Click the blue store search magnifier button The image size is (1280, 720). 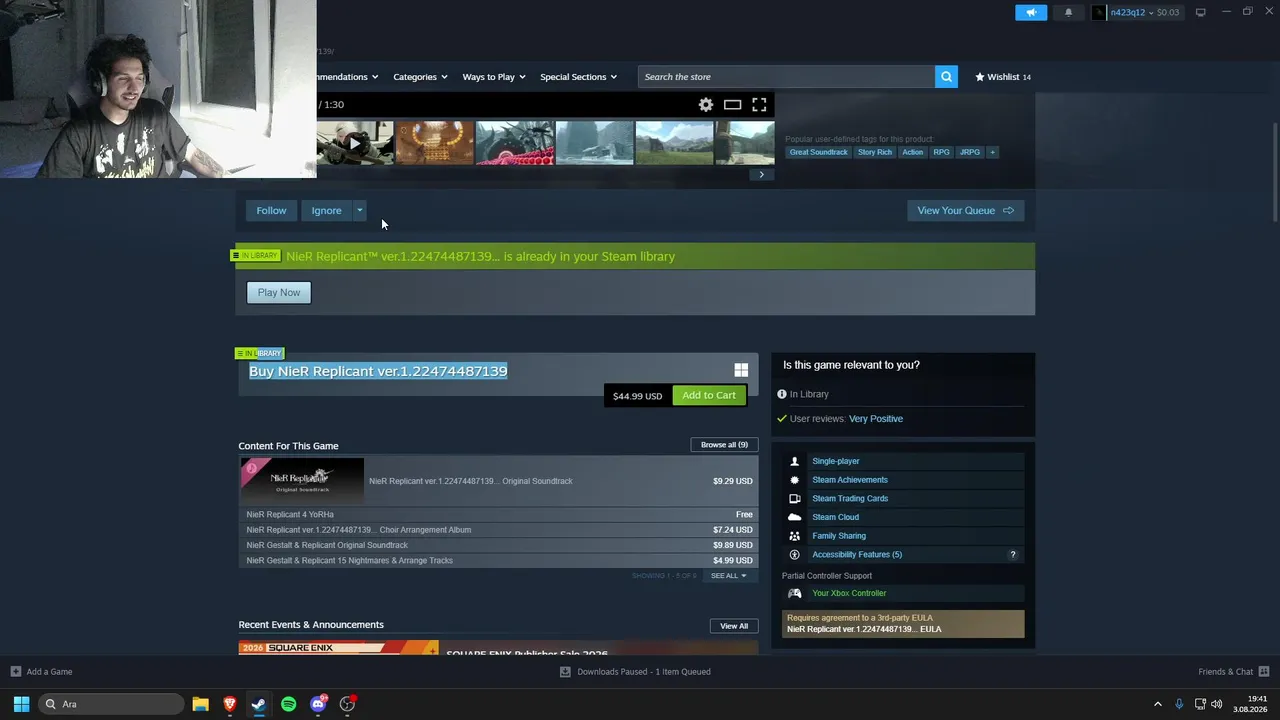click(x=946, y=77)
